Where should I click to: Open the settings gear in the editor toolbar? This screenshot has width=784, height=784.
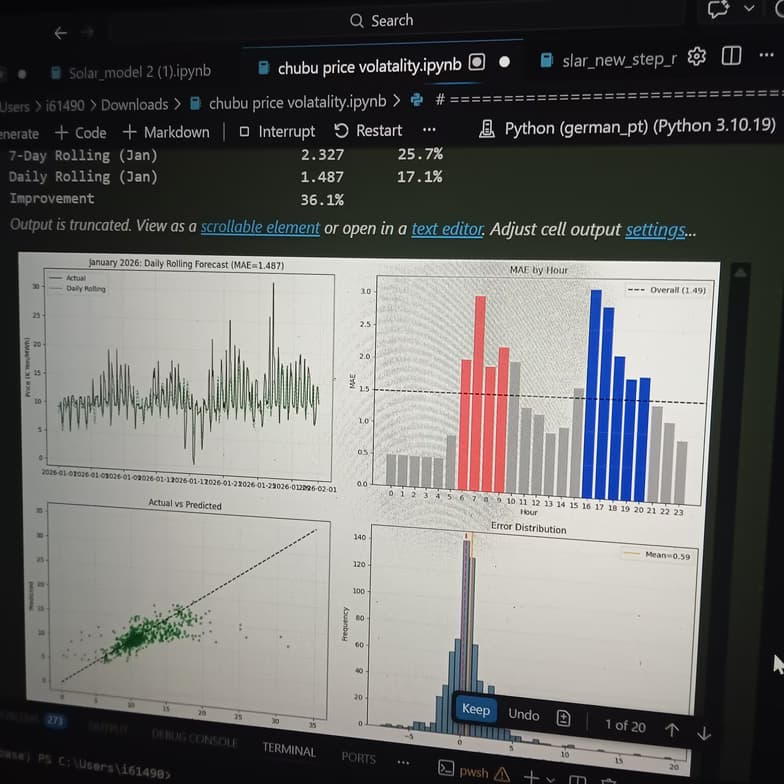(x=697, y=56)
